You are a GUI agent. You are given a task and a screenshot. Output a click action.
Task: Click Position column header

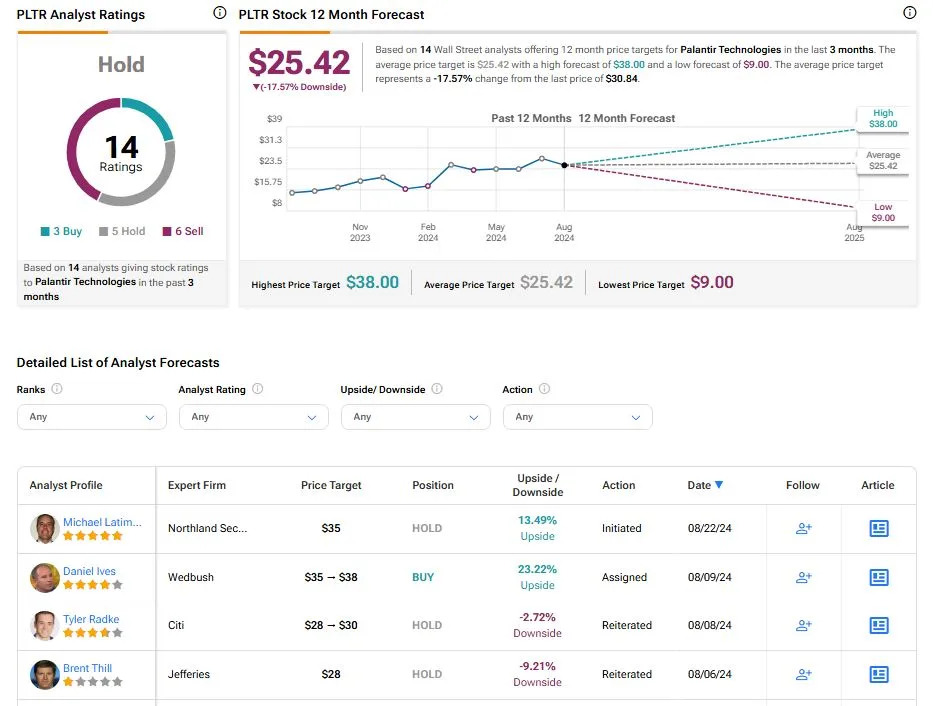[x=433, y=485]
